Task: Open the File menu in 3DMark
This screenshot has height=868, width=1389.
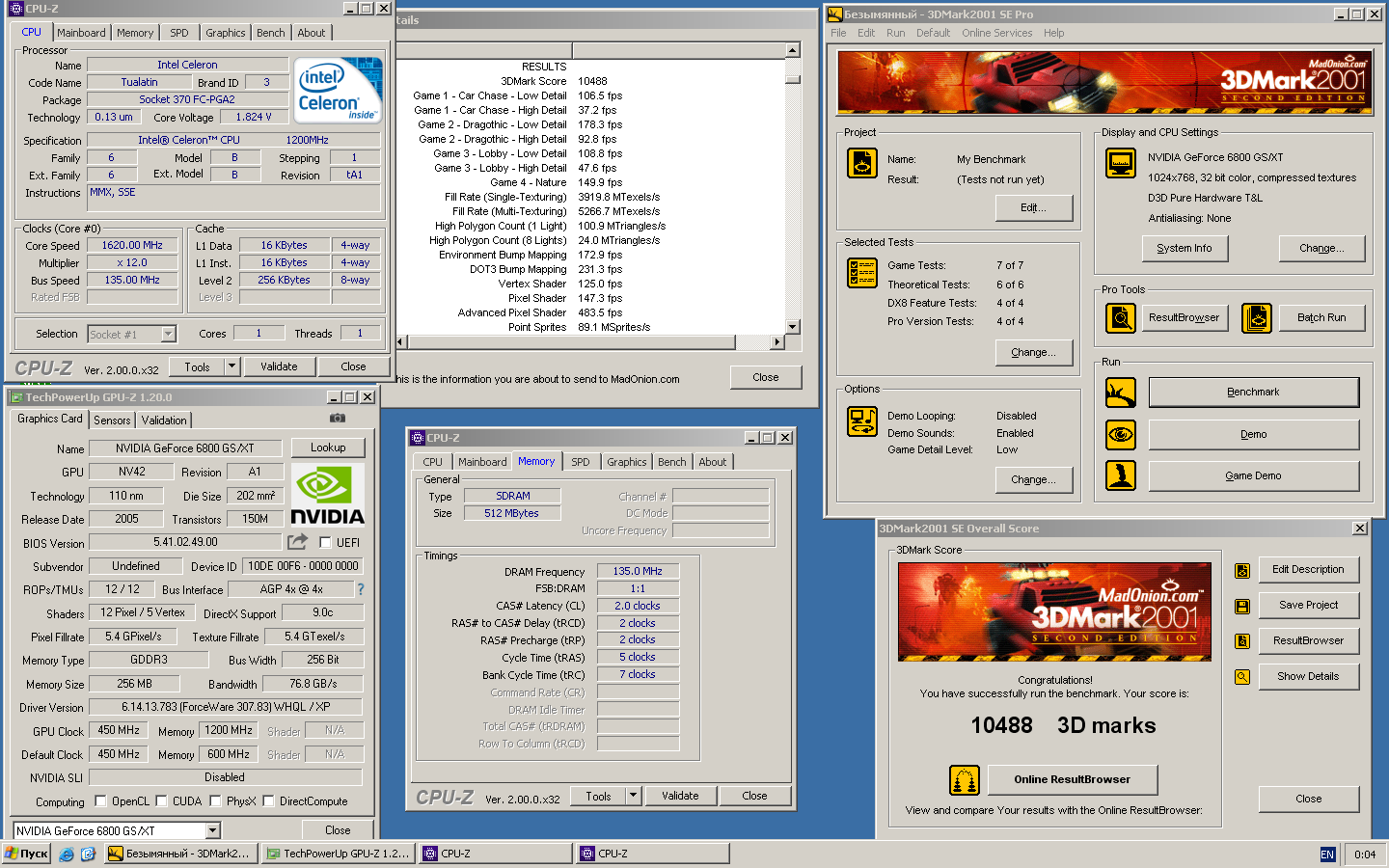Action: [x=838, y=33]
